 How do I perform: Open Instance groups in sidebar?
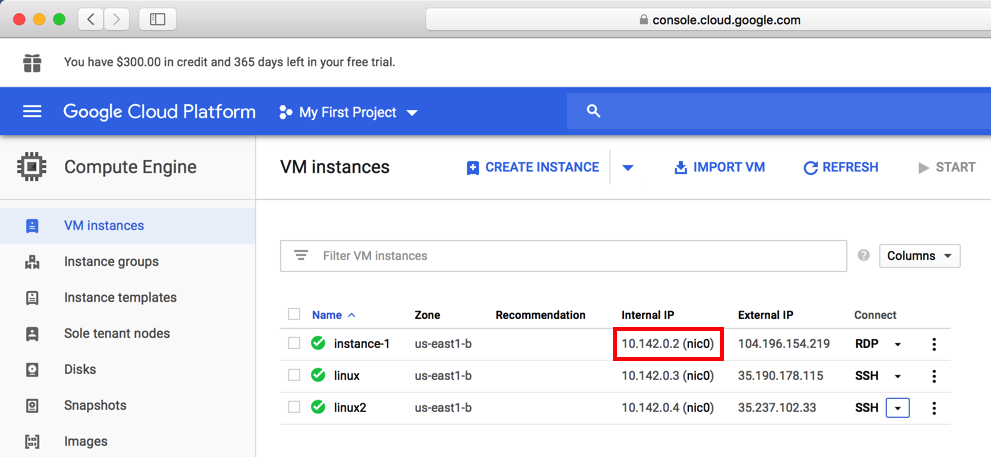(x=111, y=262)
